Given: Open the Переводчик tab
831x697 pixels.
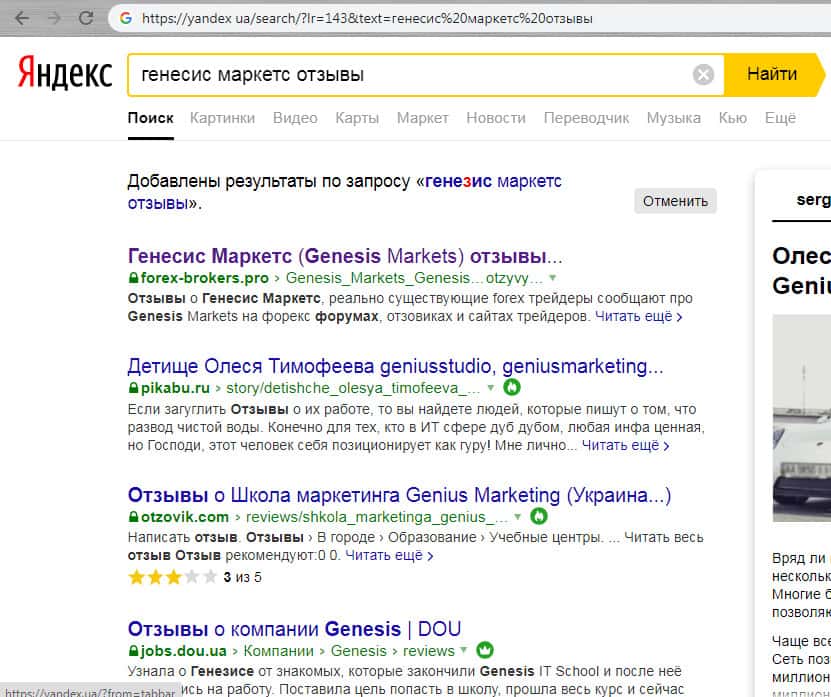Looking at the screenshot, I should [586, 118].
